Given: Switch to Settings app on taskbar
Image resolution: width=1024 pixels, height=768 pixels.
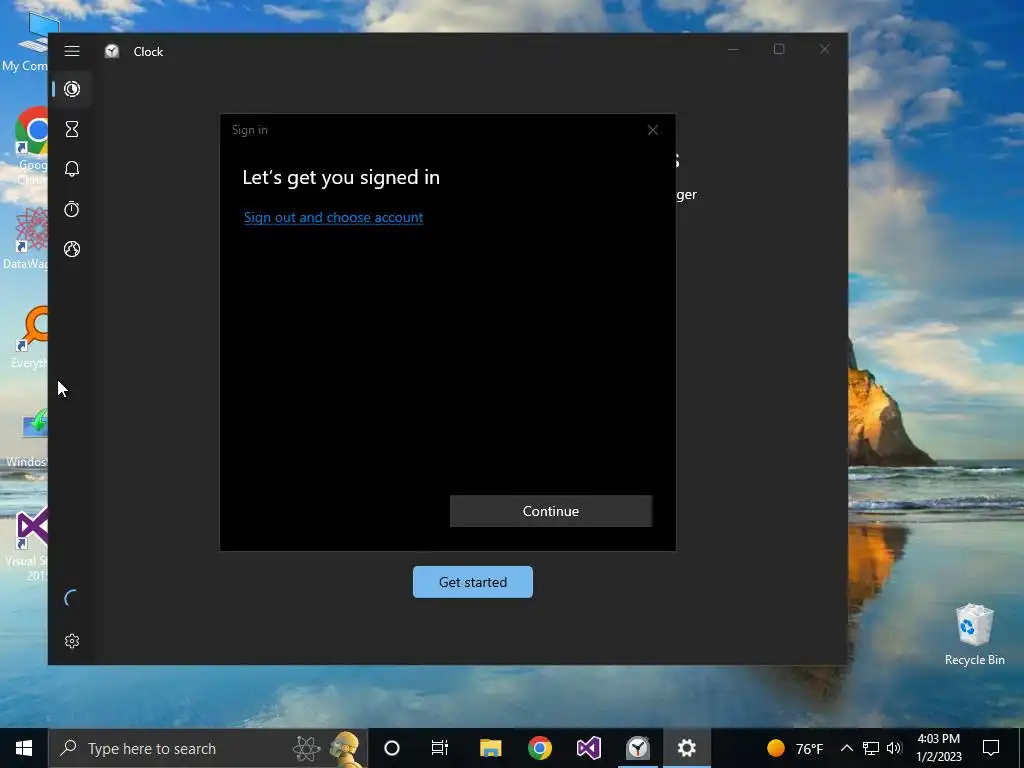Looking at the screenshot, I should 686,748.
